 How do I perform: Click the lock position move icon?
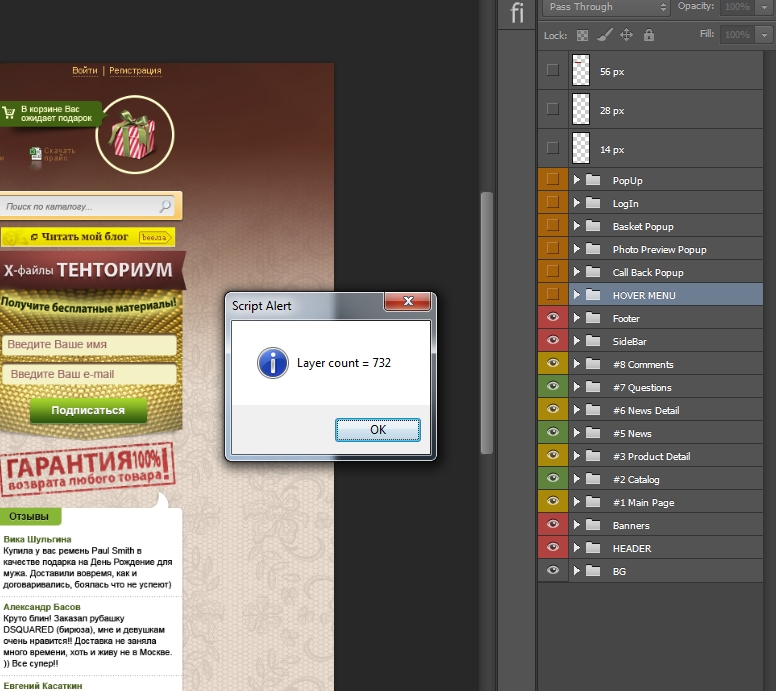[x=627, y=35]
